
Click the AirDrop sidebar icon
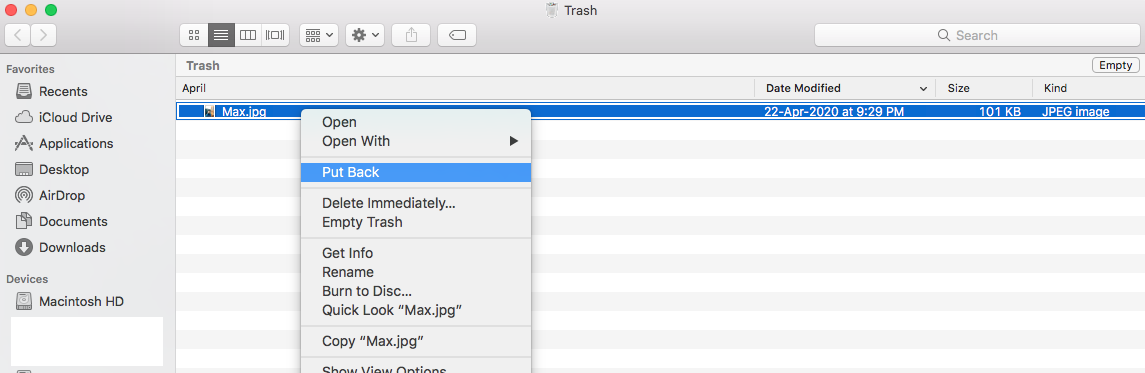tap(24, 196)
